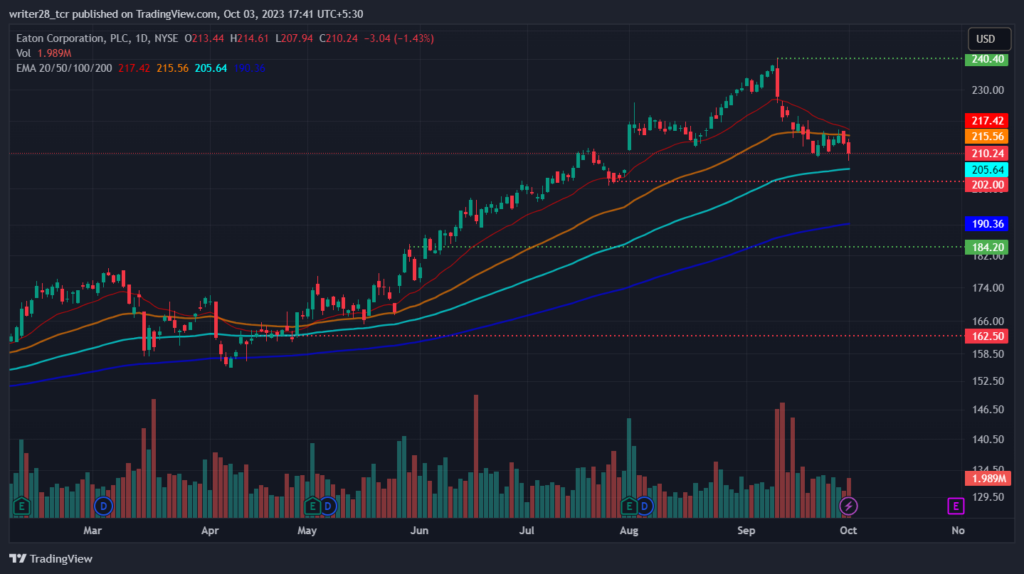Image resolution: width=1024 pixels, height=574 pixels.
Task: Click the Mar label on time axis
Action: [x=93, y=530]
